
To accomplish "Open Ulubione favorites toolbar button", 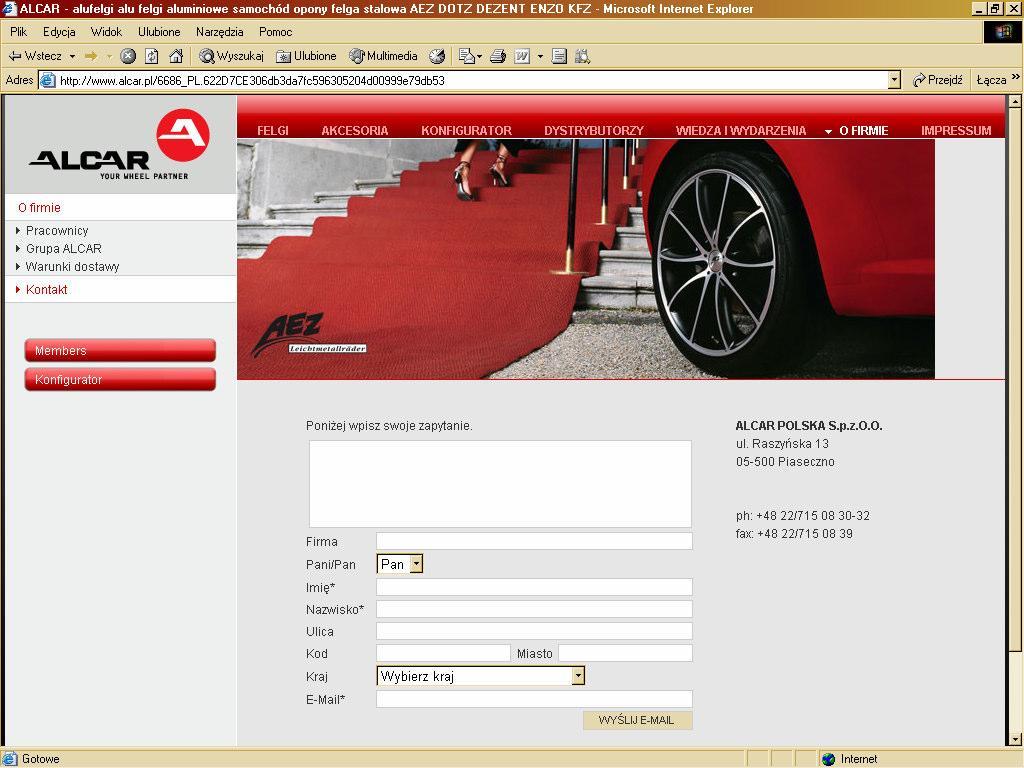I will tap(306, 56).
